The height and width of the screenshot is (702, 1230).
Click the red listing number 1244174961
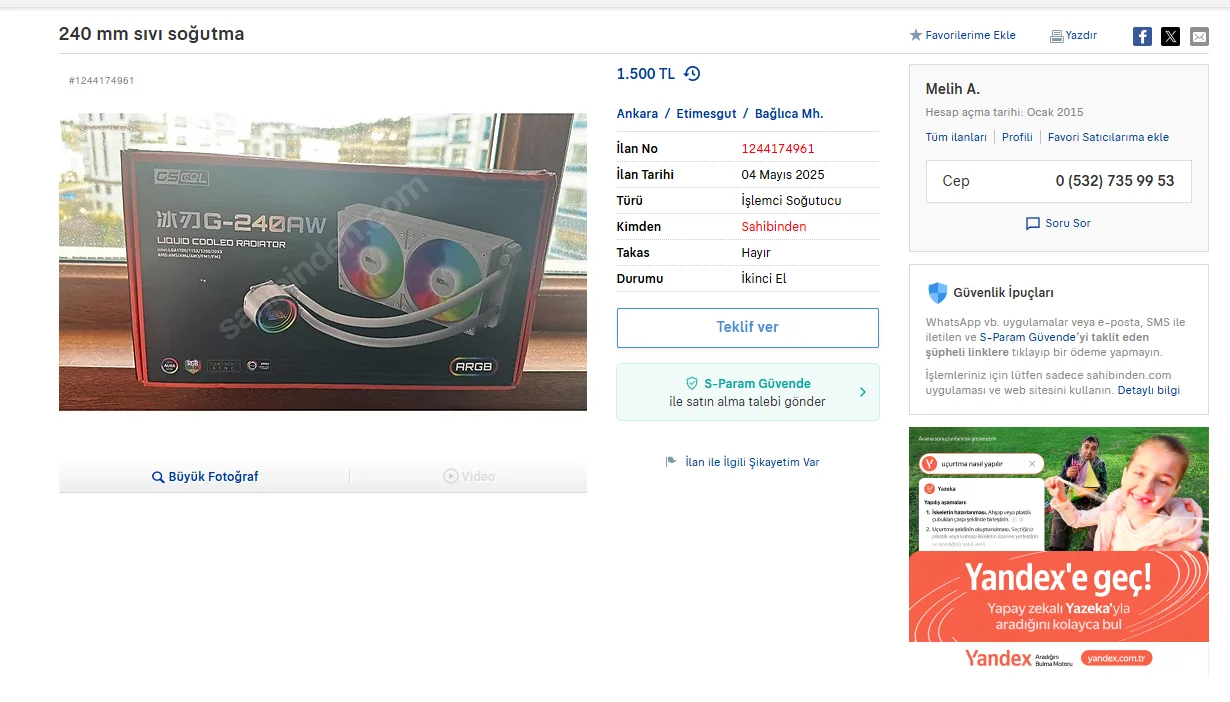pyautogui.click(x=778, y=149)
